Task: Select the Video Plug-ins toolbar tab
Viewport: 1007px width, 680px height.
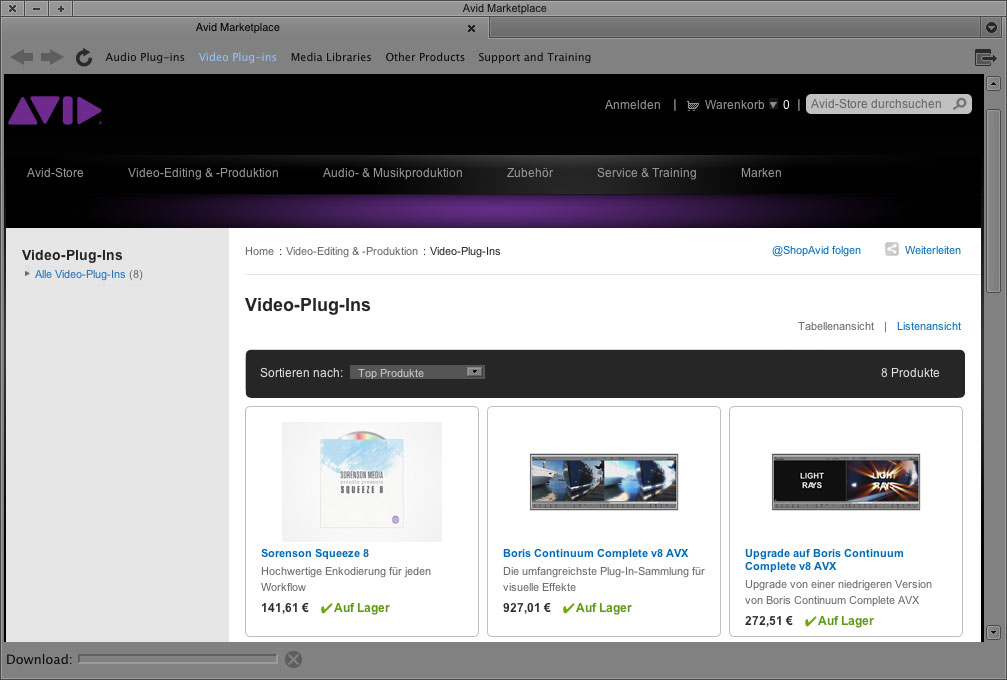Action: point(238,57)
